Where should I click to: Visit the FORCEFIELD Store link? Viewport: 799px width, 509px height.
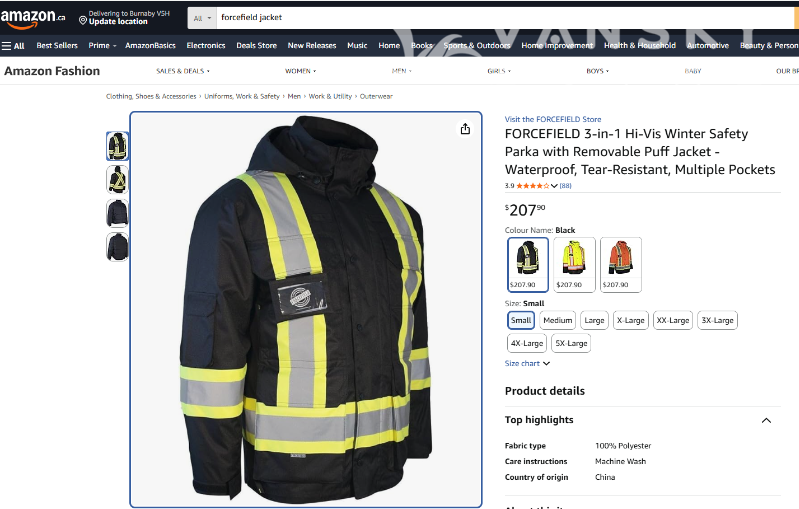tap(553, 119)
